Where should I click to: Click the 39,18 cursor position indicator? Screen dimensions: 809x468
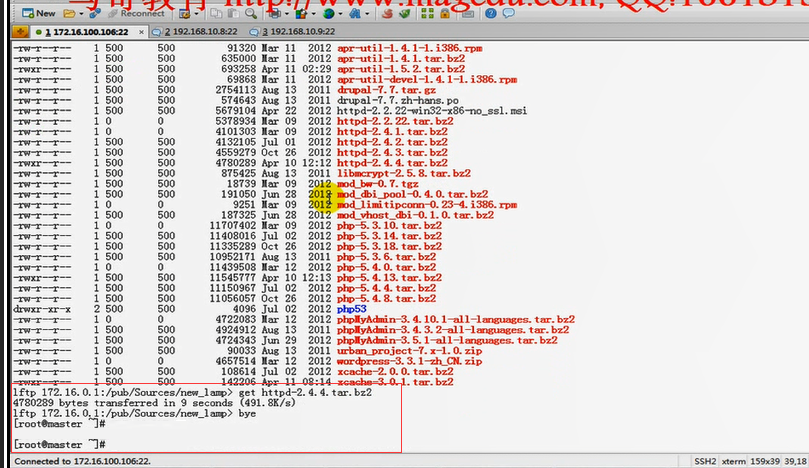click(795, 461)
